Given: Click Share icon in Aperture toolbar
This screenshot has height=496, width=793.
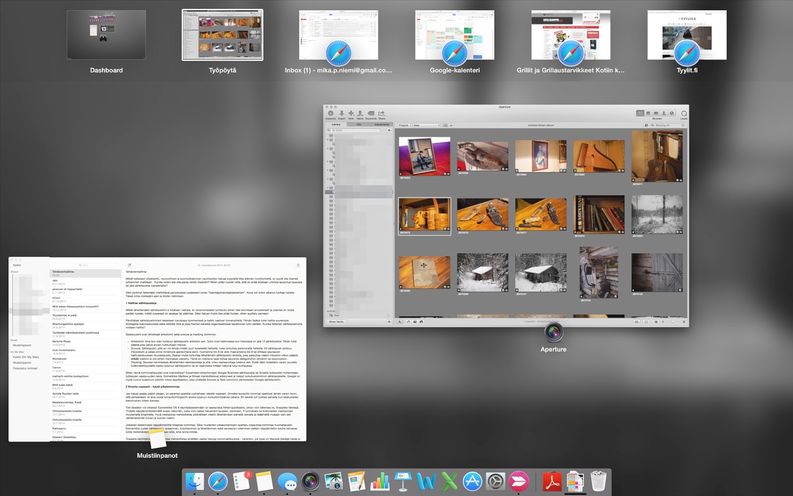Looking at the screenshot, I should click(x=382, y=114).
